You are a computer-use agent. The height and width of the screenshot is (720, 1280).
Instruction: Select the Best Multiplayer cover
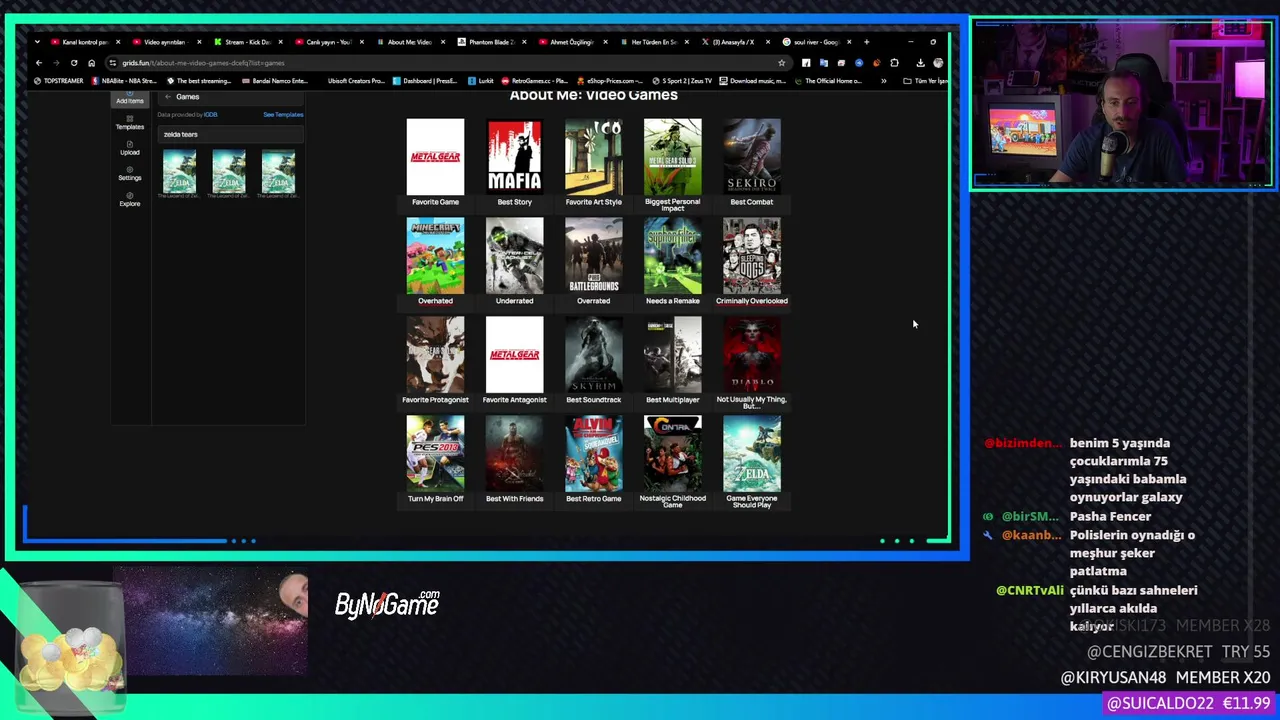click(672, 355)
